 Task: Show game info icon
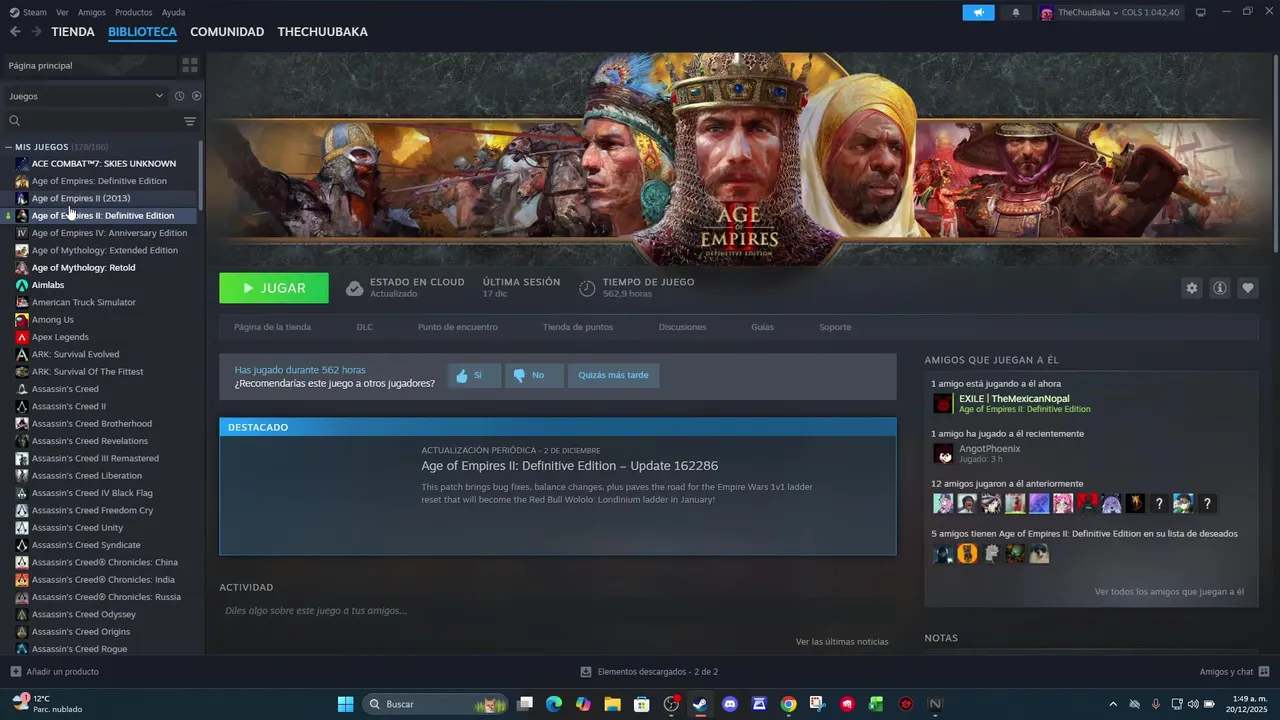[1219, 288]
